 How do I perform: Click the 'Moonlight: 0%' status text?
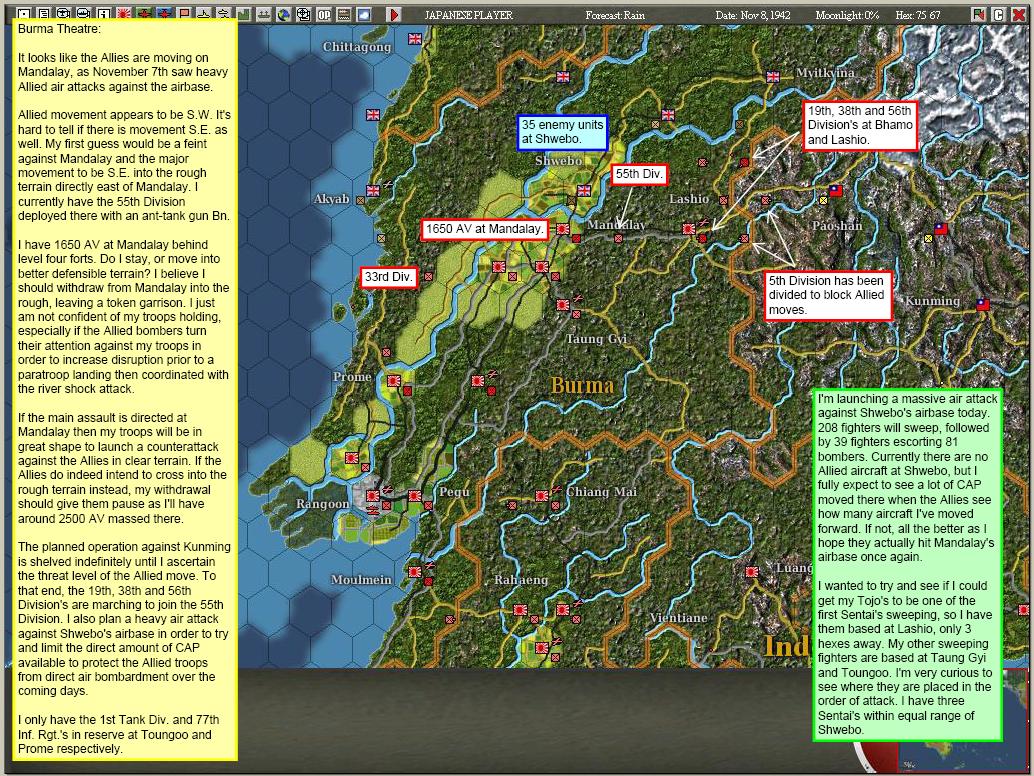(847, 15)
